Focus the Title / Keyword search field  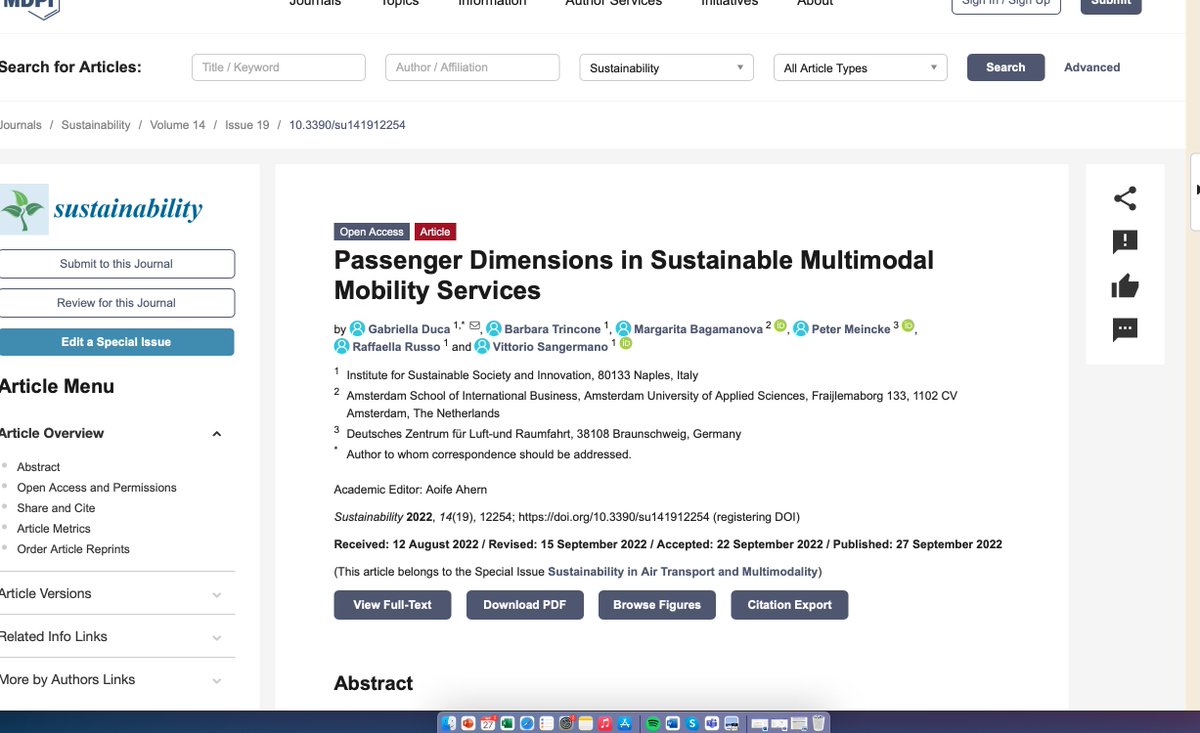[279, 67]
